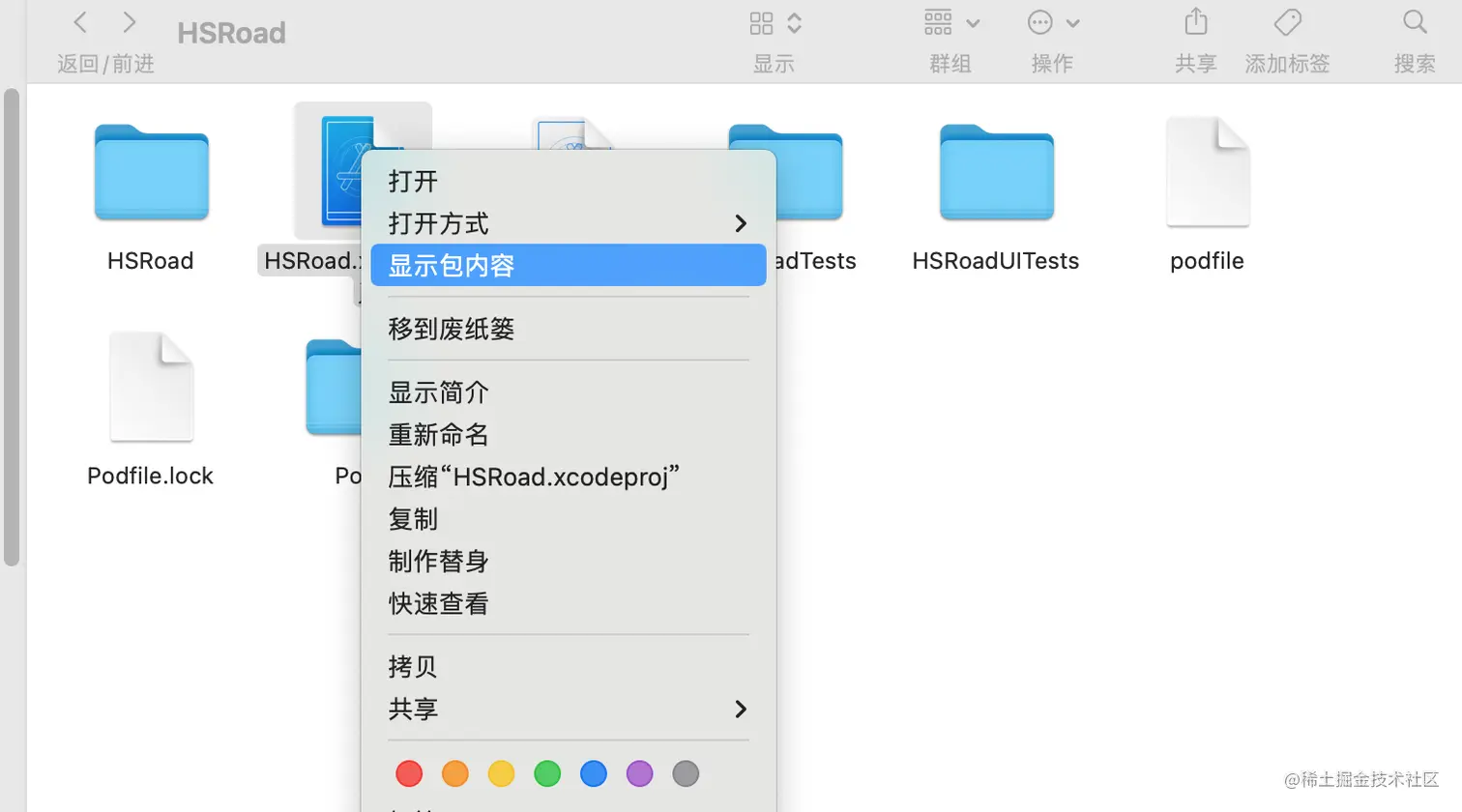Open the actions ellipsis icon
The image size is (1462, 812).
point(1040,22)
